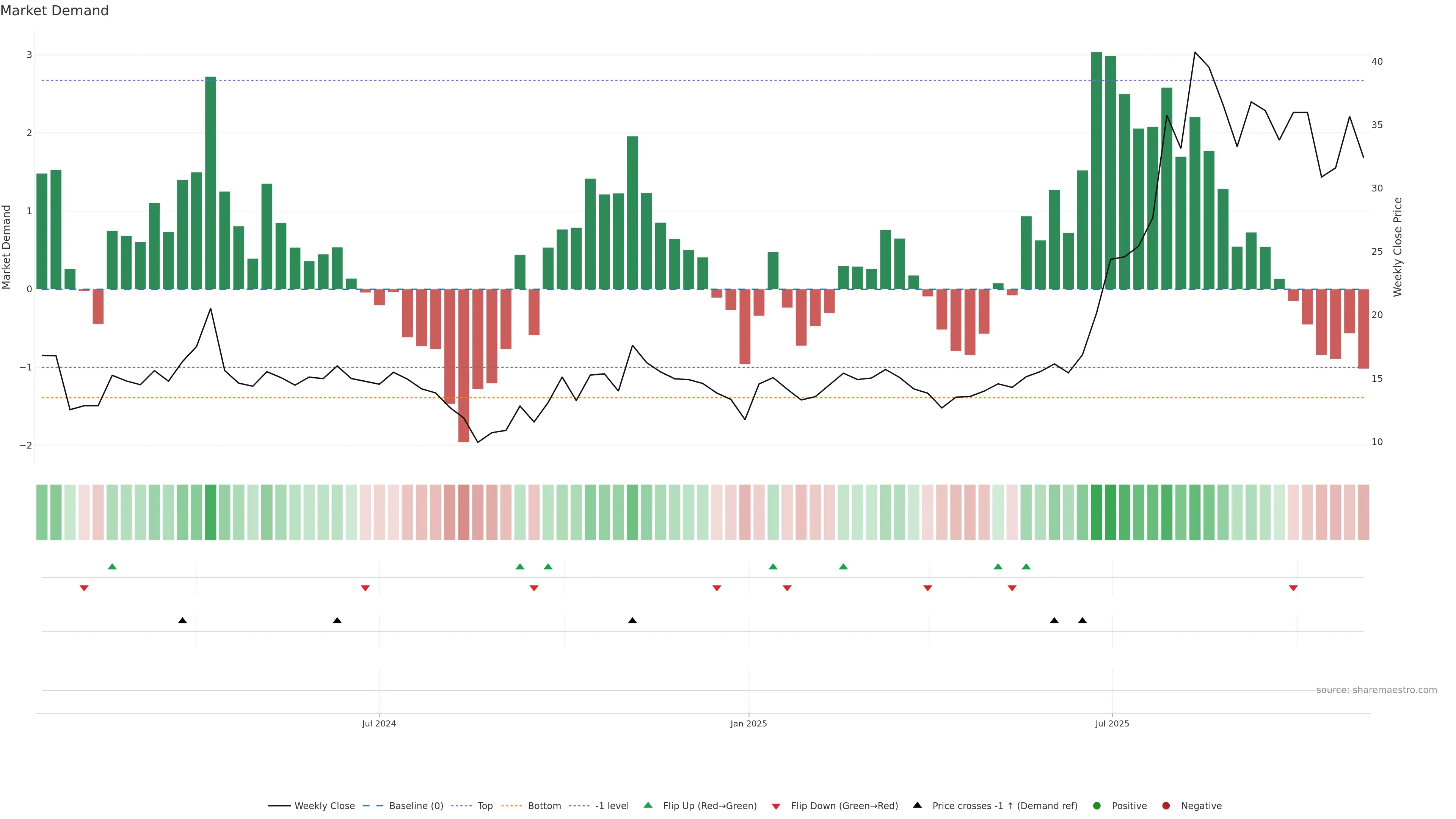Click the Jan 2025 x-axis label
1456x819 pixels.
[x=748, y=723]
